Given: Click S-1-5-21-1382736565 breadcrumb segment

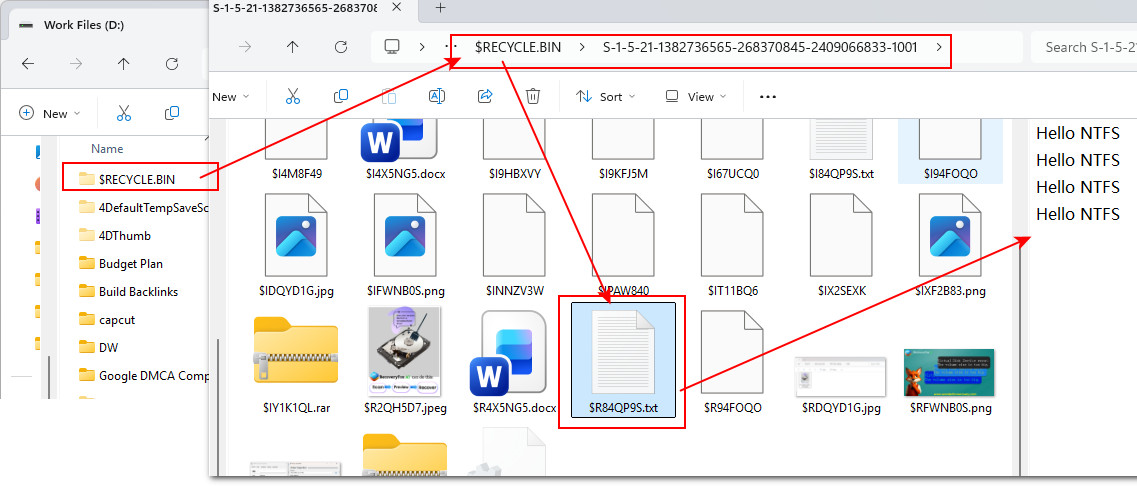Looking at the screenshot, I should (760, 47).
